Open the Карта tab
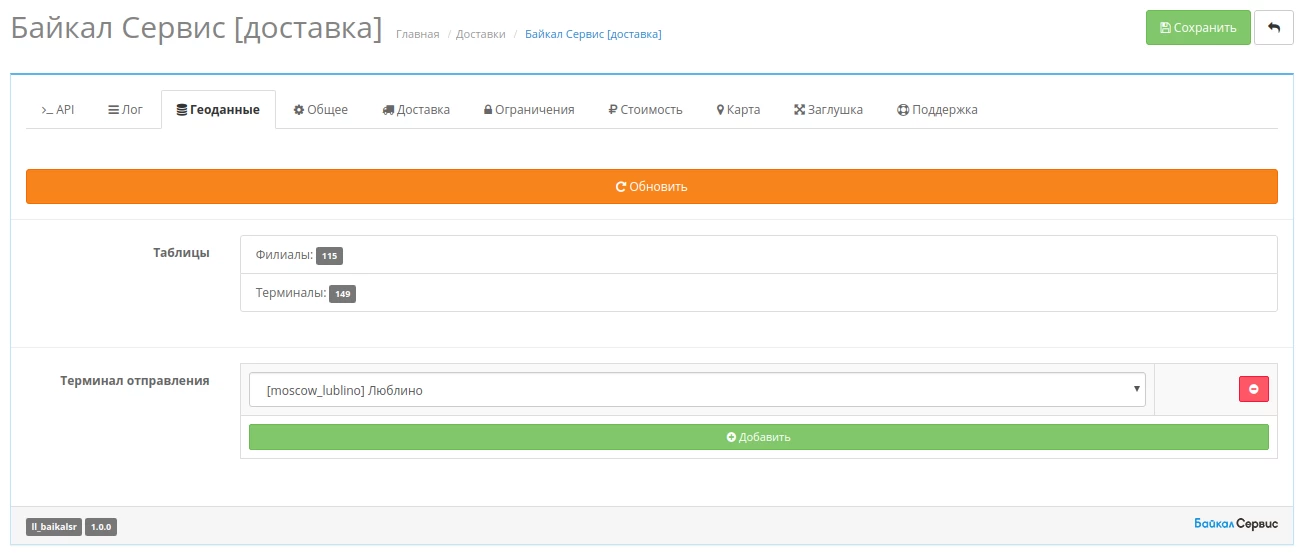The image size is (1301, 555). point(738,109)
